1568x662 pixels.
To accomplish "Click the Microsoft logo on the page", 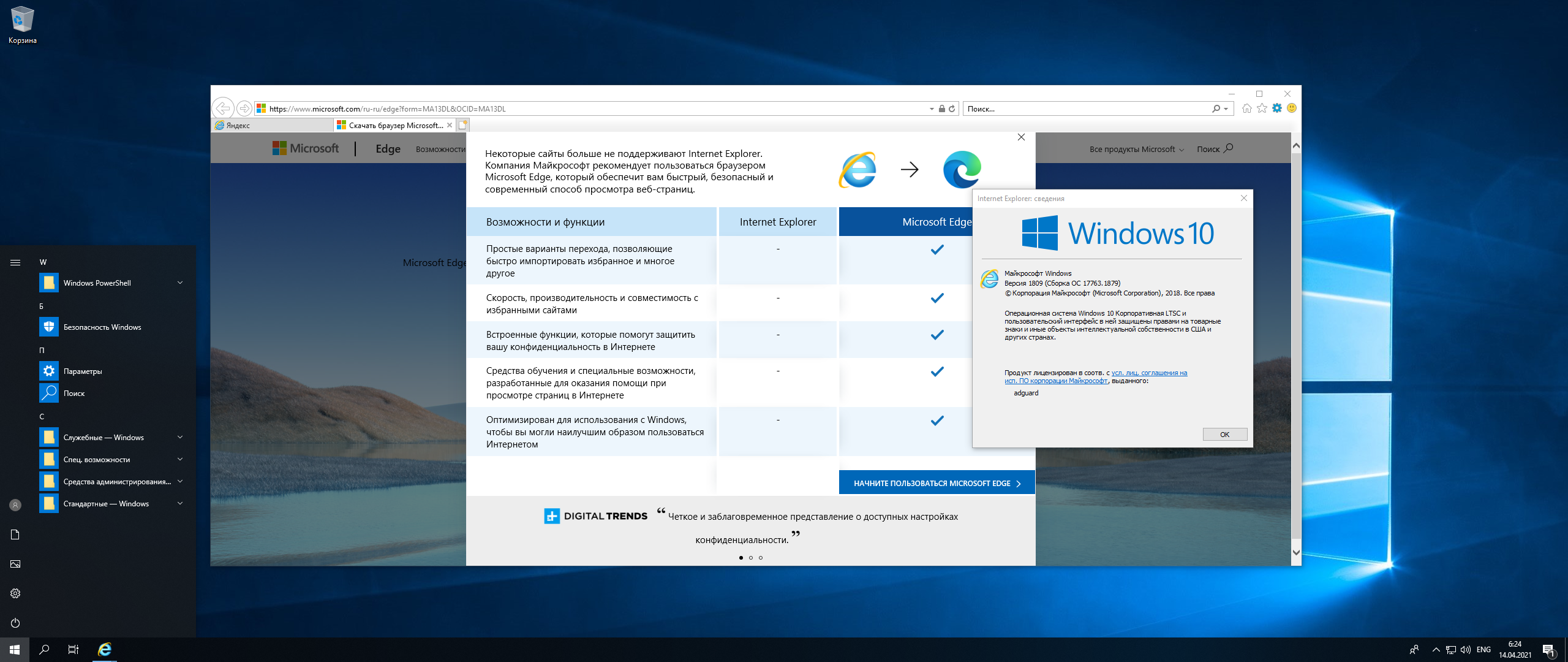I will coord(306,148).
